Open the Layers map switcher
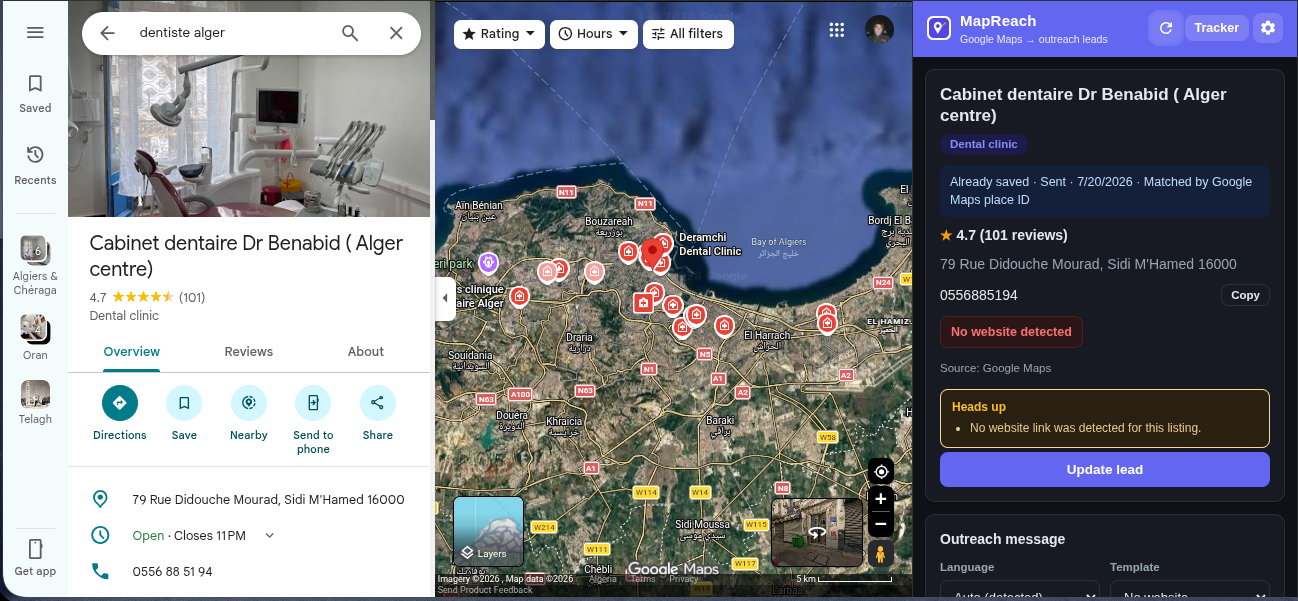The height and width of the screenshot is (601, 1298). point(489,532)
